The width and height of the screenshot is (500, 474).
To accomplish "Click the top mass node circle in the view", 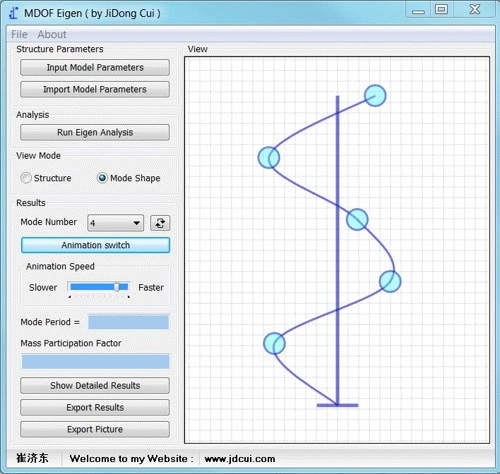I will [375, 96].
